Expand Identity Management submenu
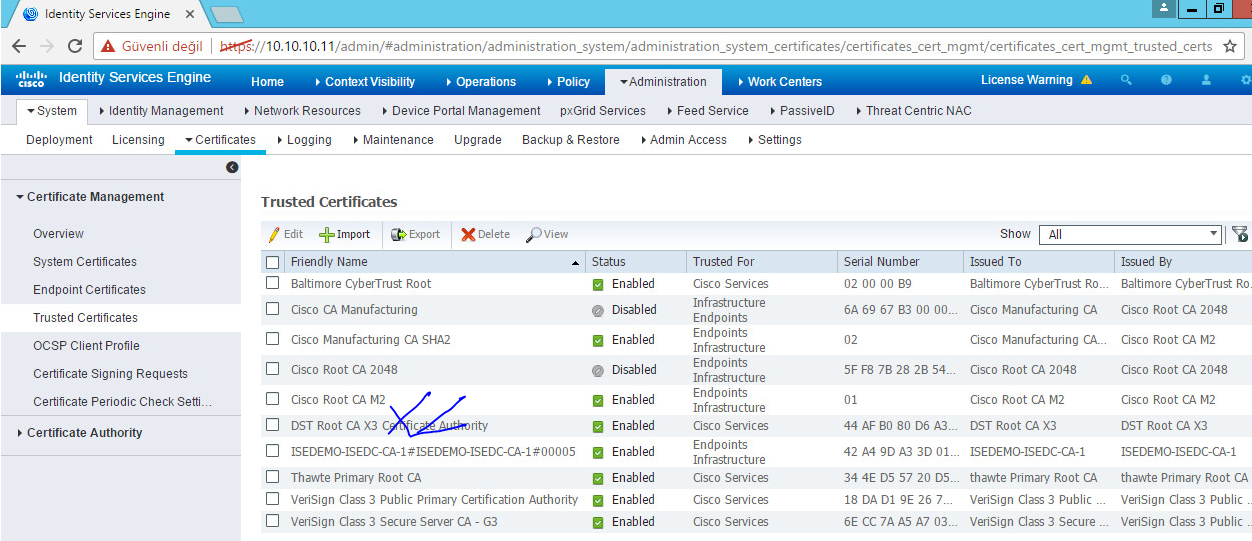1252x541 pixels. pyautogui.click(x=161, y=111)
